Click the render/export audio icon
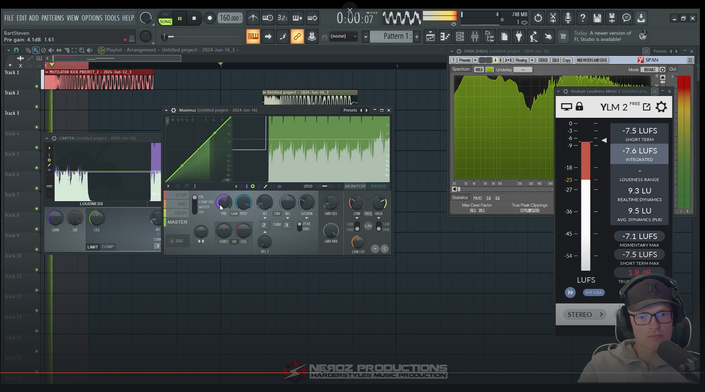This screenshot has width=705, height=392. 611,18
